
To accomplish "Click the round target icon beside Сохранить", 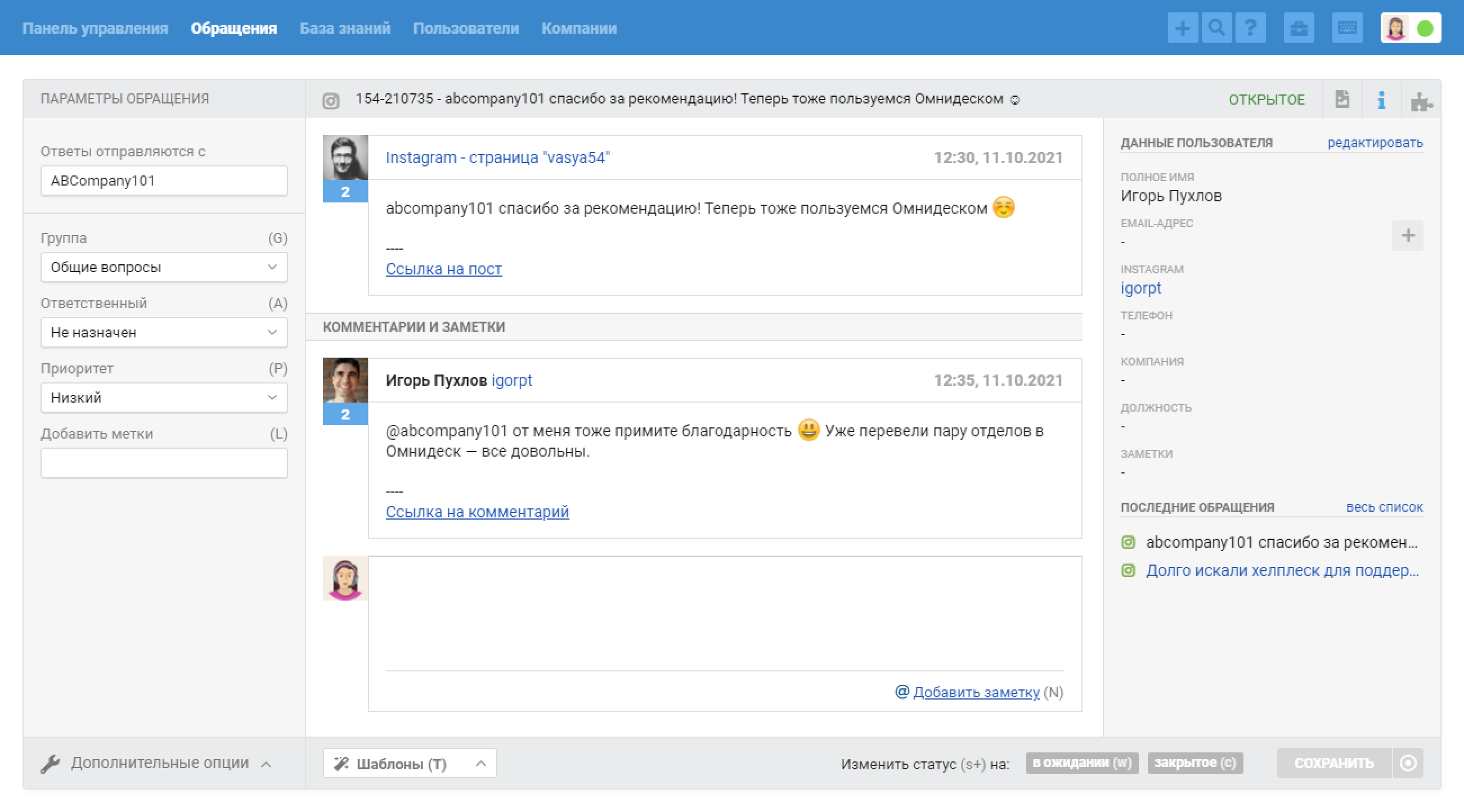I will pos(1408,763).
